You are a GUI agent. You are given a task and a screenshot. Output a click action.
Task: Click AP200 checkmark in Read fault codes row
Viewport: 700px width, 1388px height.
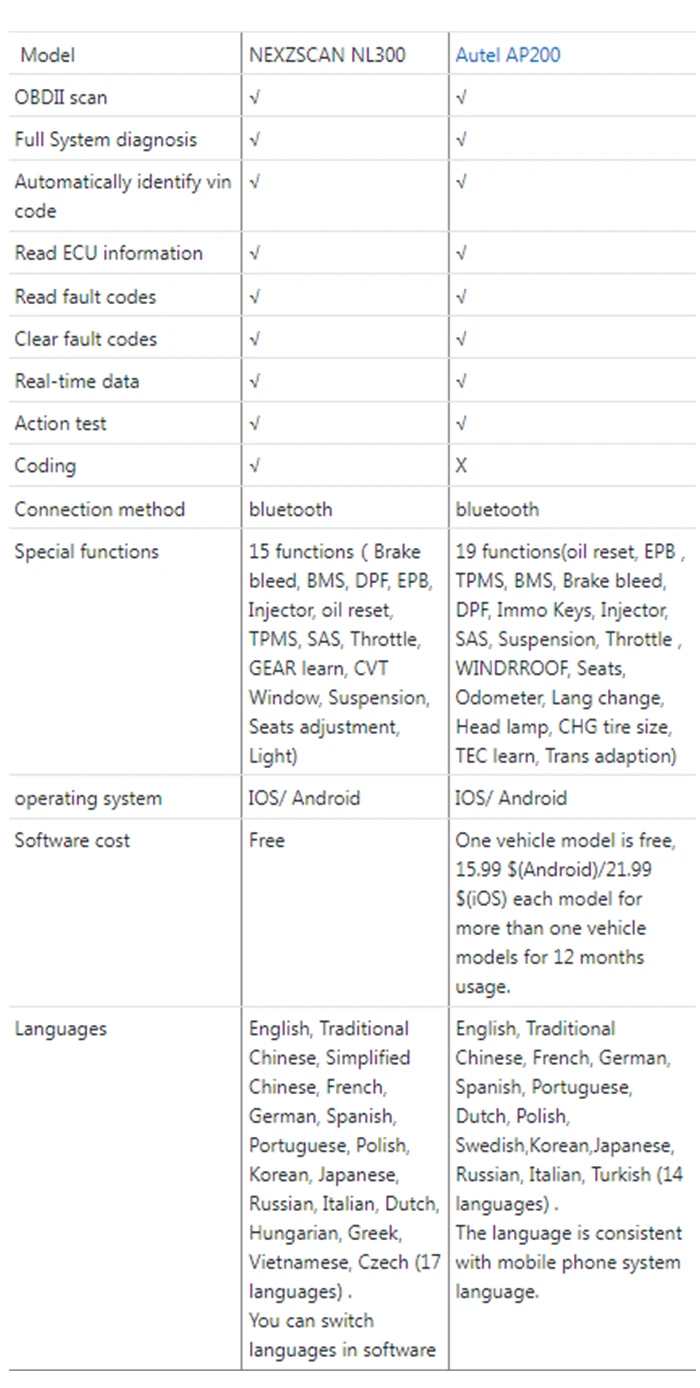tap(461, 297)
